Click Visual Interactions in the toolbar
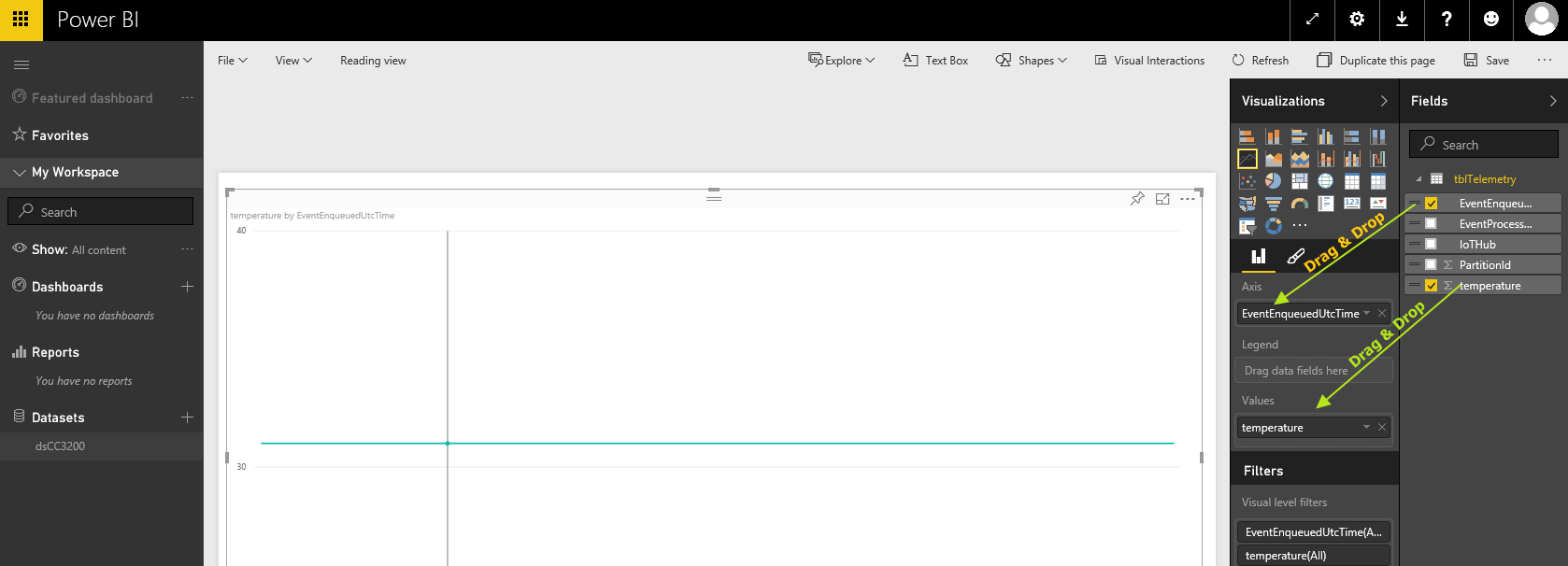The height and width of the screenshot is (566, 1568). (1149, 61)
